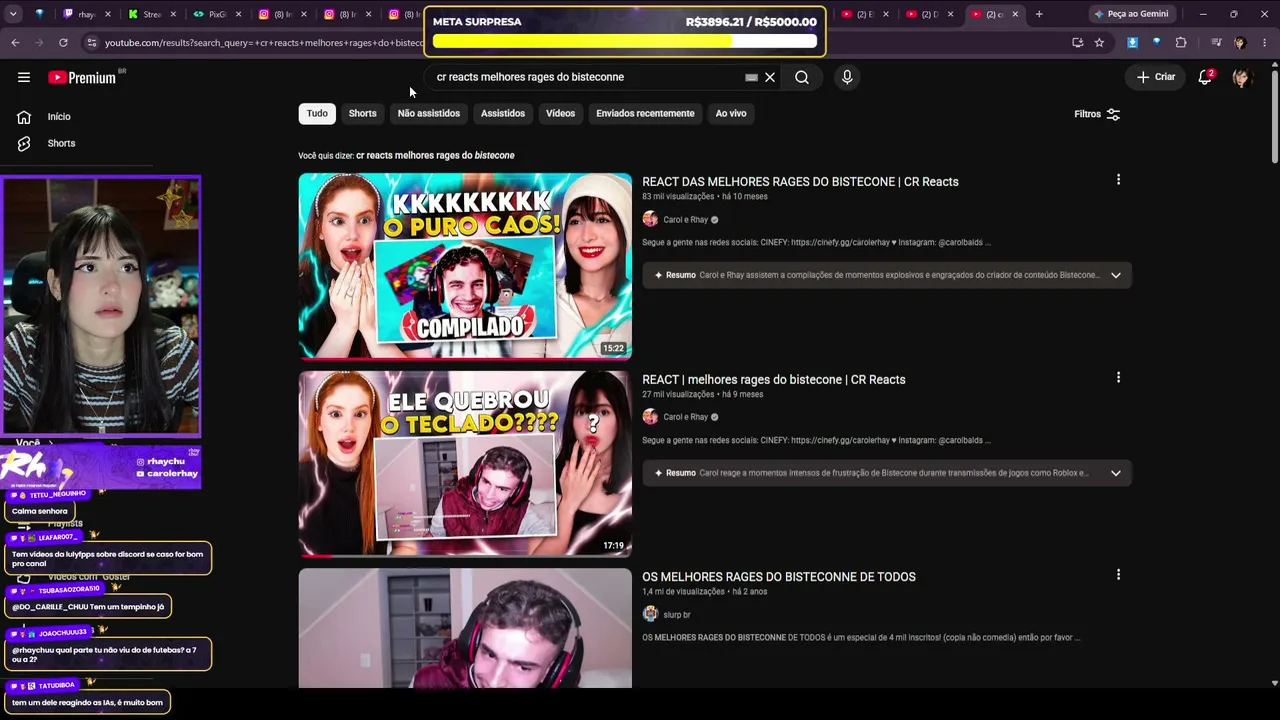Open the blue download extension icon
The image size is (1280, 720).
click(1132, 43)
